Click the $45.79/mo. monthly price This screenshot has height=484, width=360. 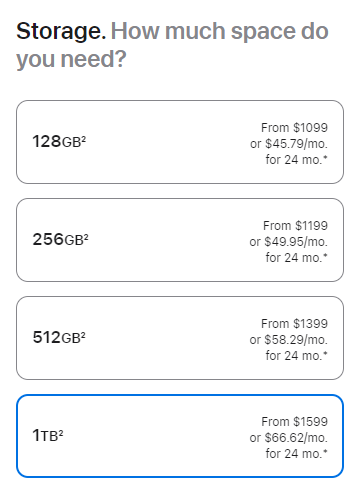tap(297, 144)
